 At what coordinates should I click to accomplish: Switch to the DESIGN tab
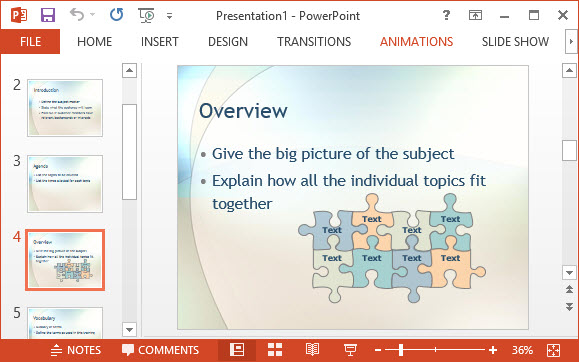point(228,42)
